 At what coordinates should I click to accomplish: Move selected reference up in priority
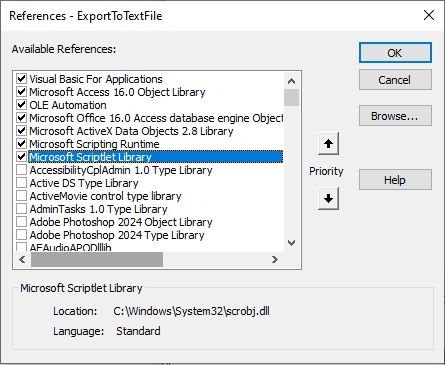tap(328, 144)
